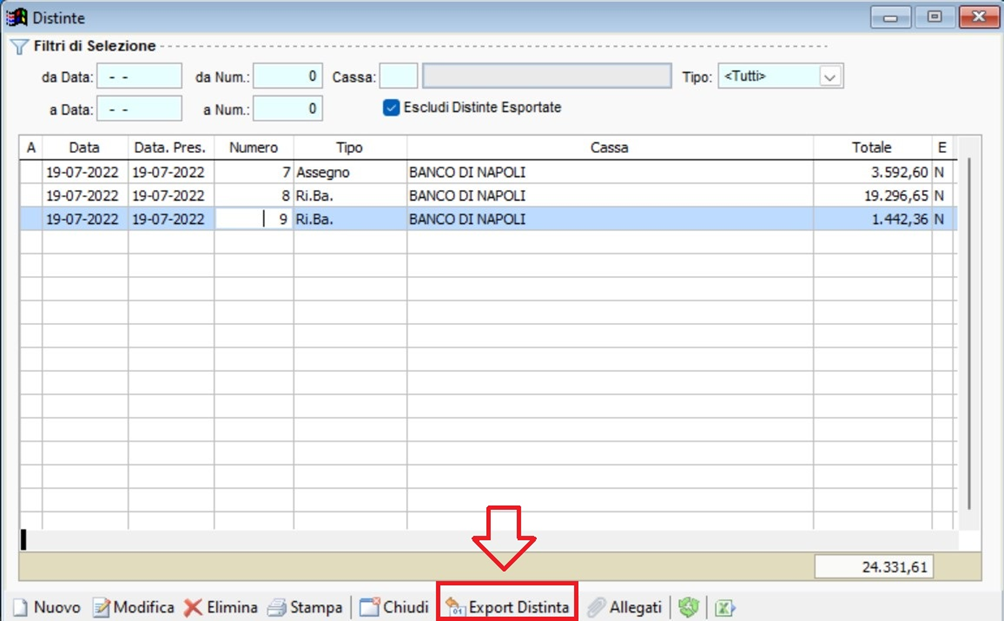
Task: Open the Tipo dropdown showing Tutti
Action: [x=830, y=76]
